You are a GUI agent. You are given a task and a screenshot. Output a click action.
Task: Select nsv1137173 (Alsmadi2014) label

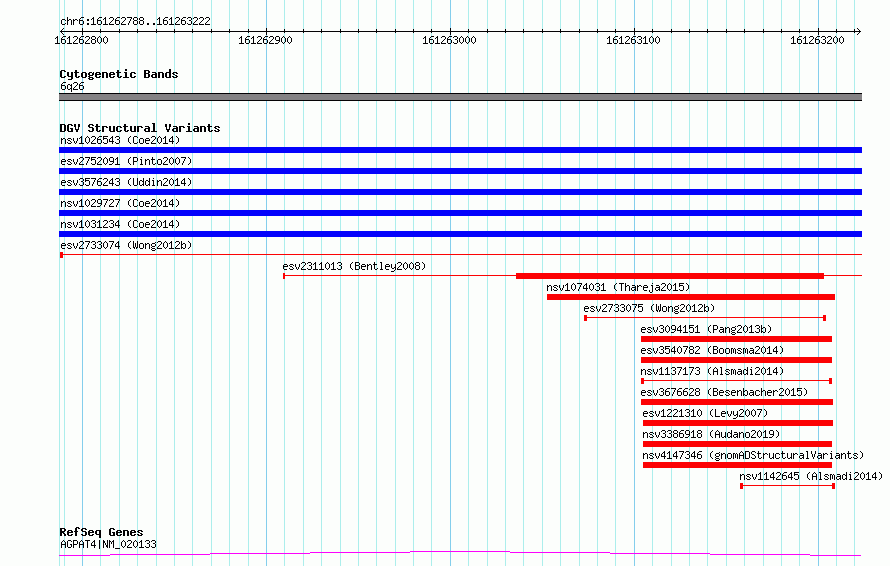[712, 371]
